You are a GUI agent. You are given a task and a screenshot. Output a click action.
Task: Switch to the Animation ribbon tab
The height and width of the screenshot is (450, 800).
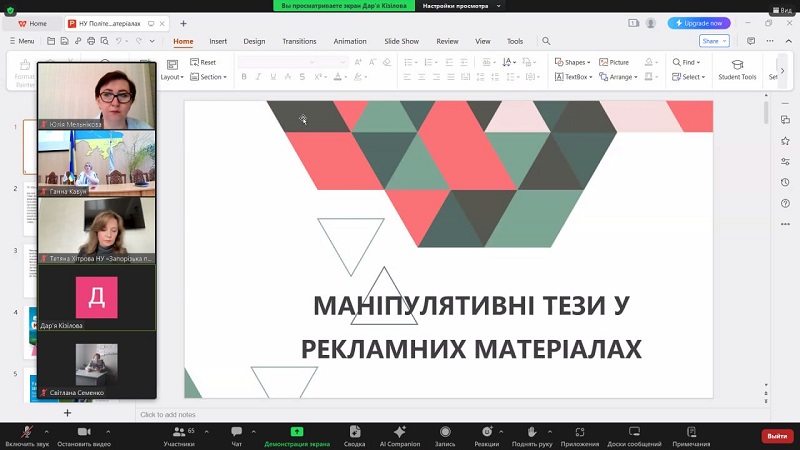click(350, 41)
